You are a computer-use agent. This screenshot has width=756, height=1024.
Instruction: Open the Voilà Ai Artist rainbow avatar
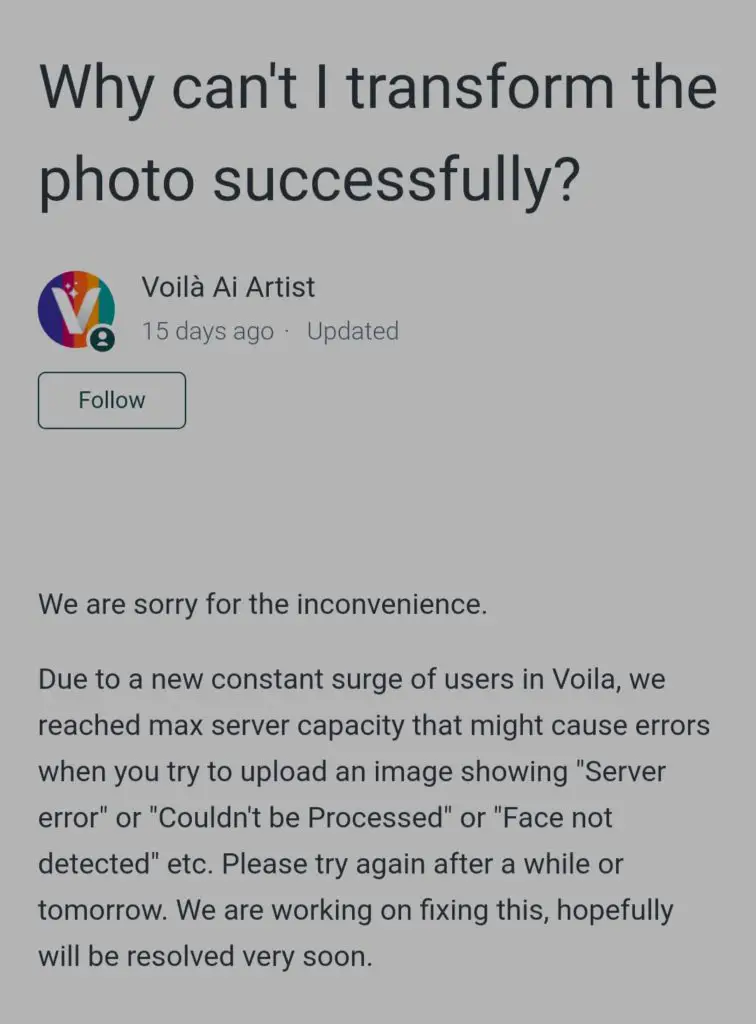76,310
